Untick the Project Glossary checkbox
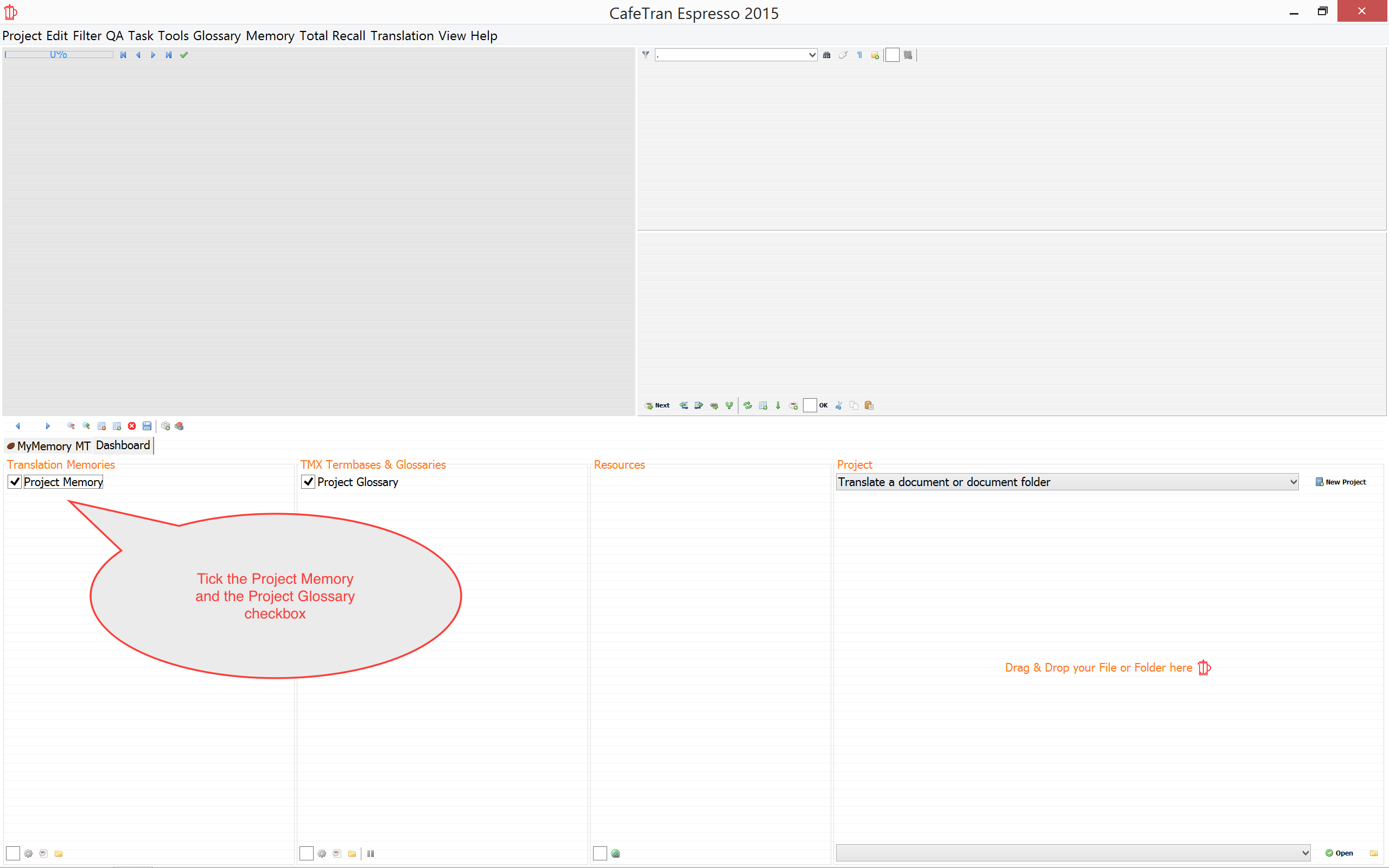Viewport: 1389px width, 868px height. tap(308, 482)
